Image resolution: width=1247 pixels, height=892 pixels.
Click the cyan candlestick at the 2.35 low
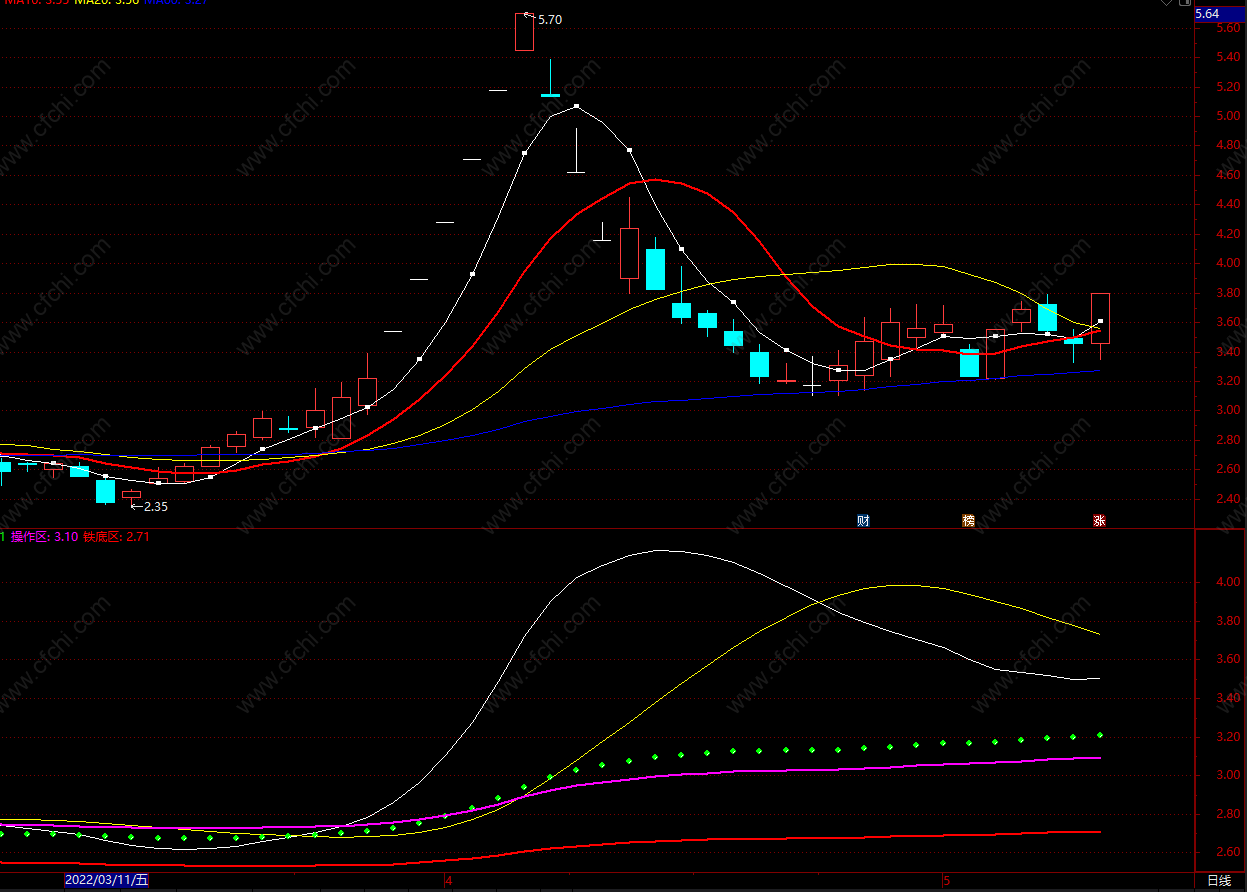coord(106,490)
